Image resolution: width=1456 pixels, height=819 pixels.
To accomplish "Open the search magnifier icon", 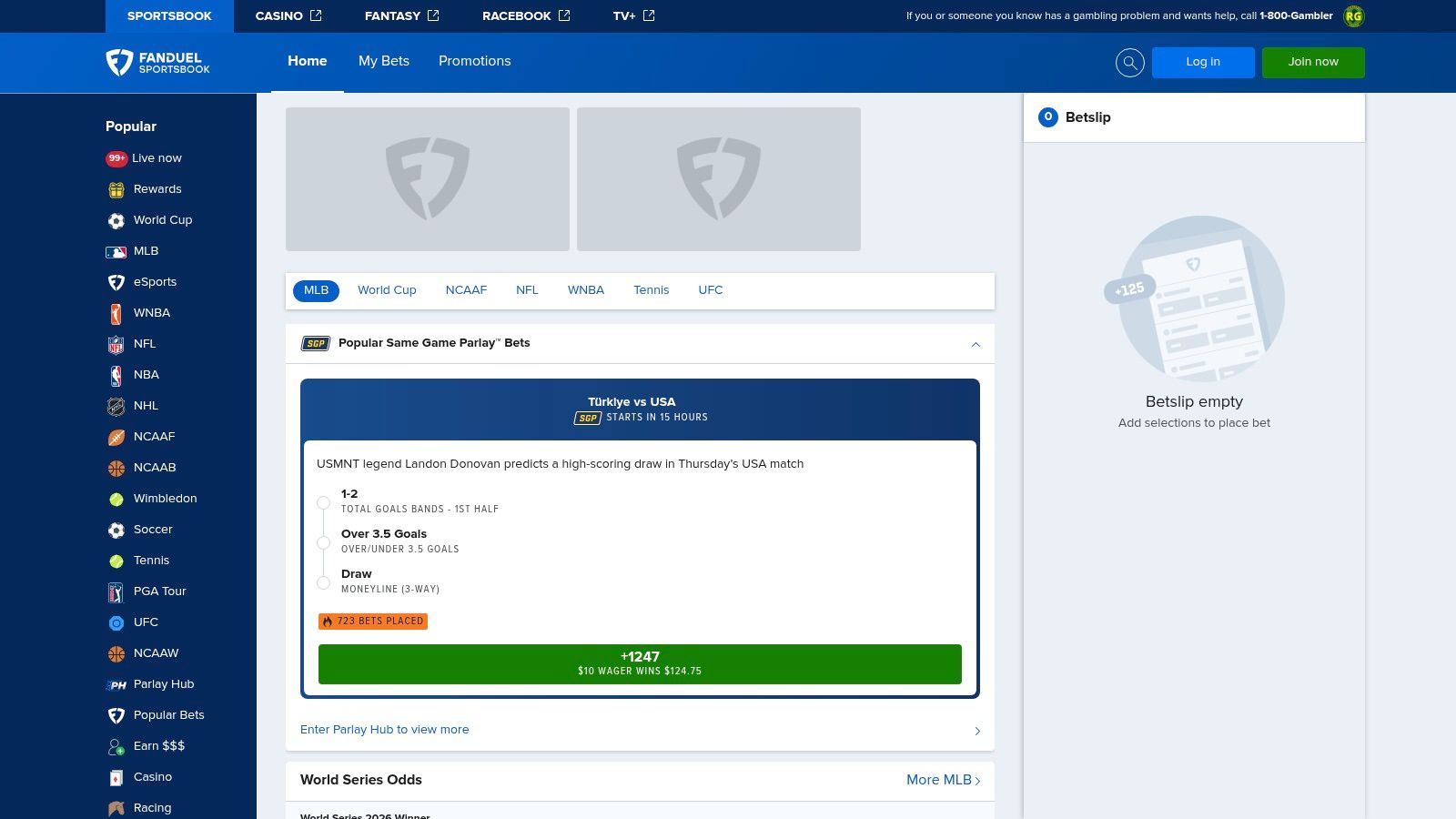I will 1129,62.
